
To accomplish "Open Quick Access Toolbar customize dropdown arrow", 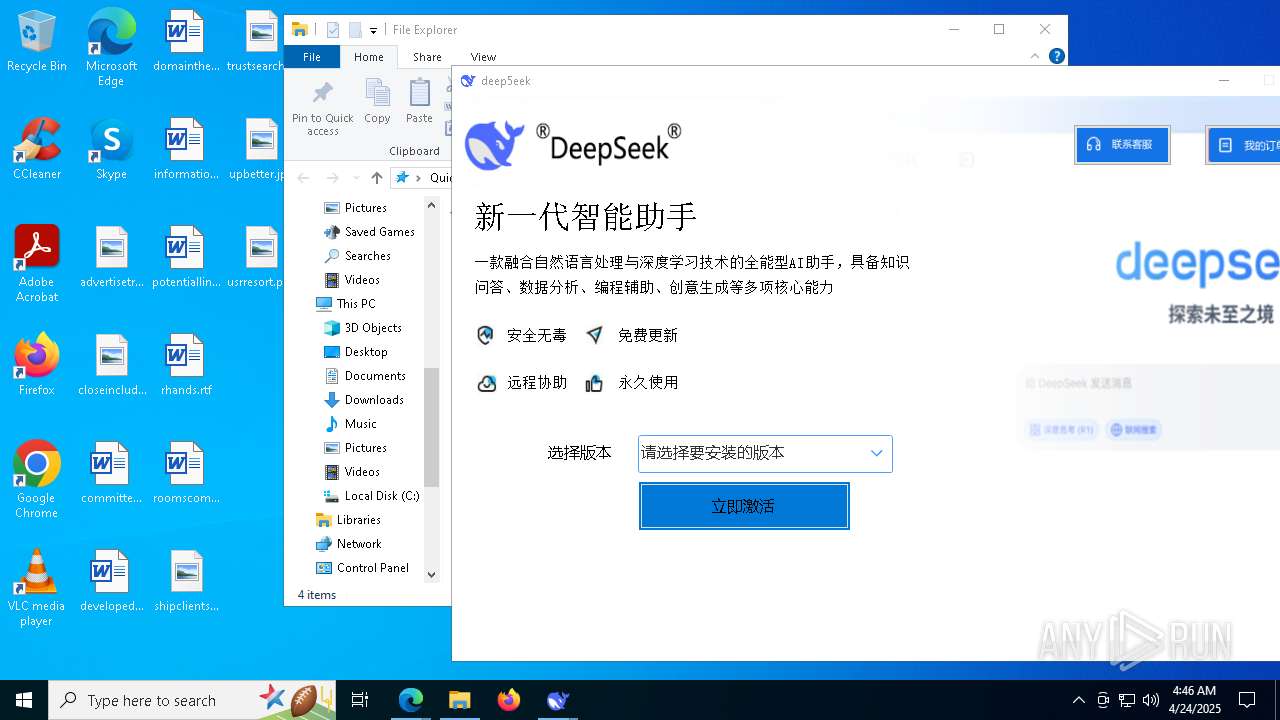I will point(373,30).
